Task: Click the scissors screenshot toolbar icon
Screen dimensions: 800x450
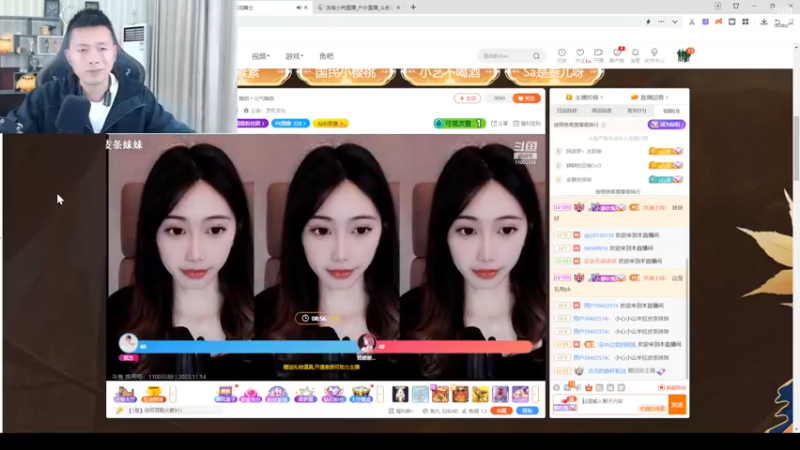Action: tap(692, 22)
